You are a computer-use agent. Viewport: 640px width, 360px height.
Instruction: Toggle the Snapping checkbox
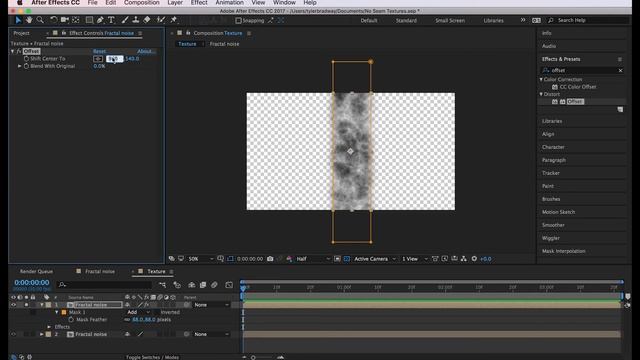[238, 20]
